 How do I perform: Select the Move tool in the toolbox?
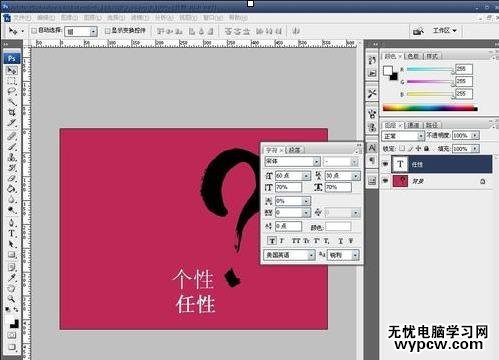coord(12,71)
